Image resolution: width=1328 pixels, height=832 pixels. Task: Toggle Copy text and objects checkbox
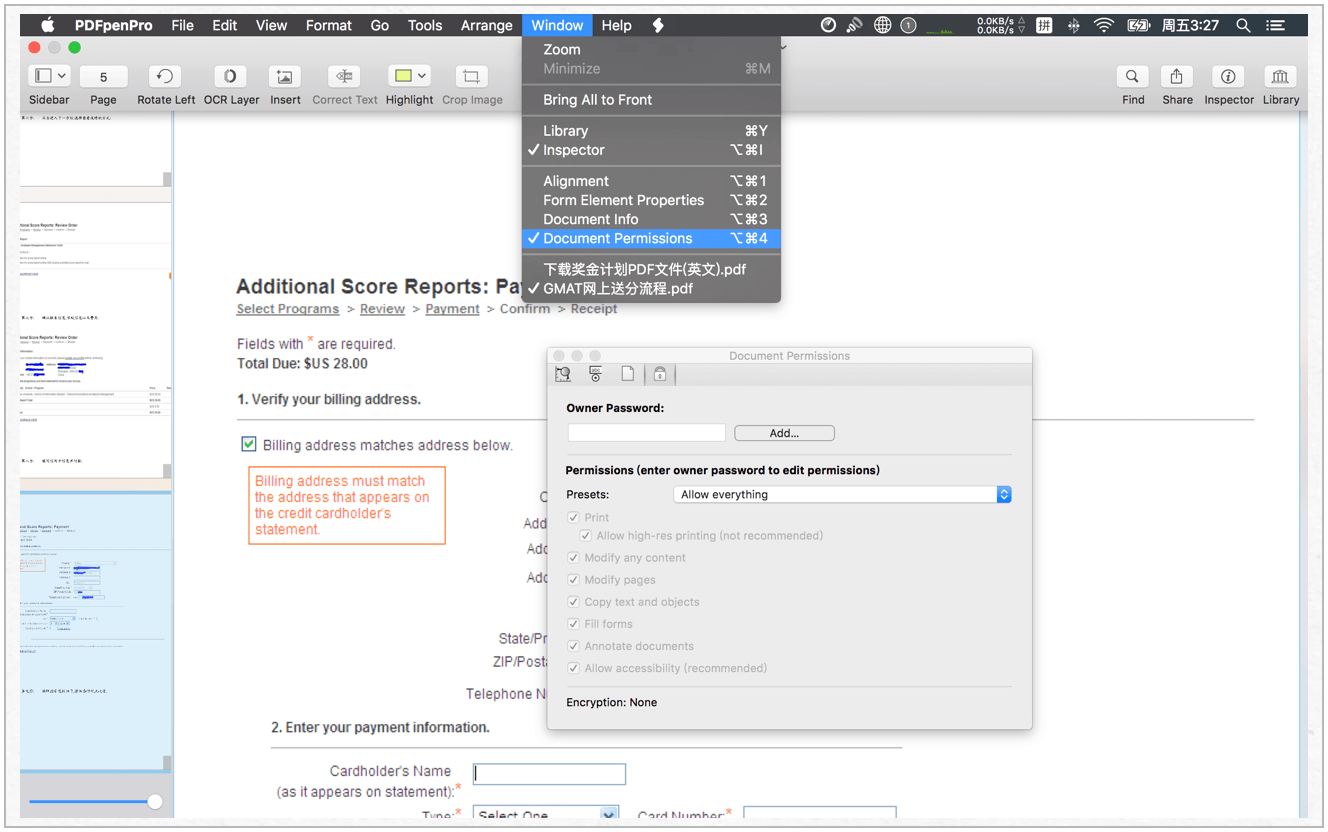573,602
